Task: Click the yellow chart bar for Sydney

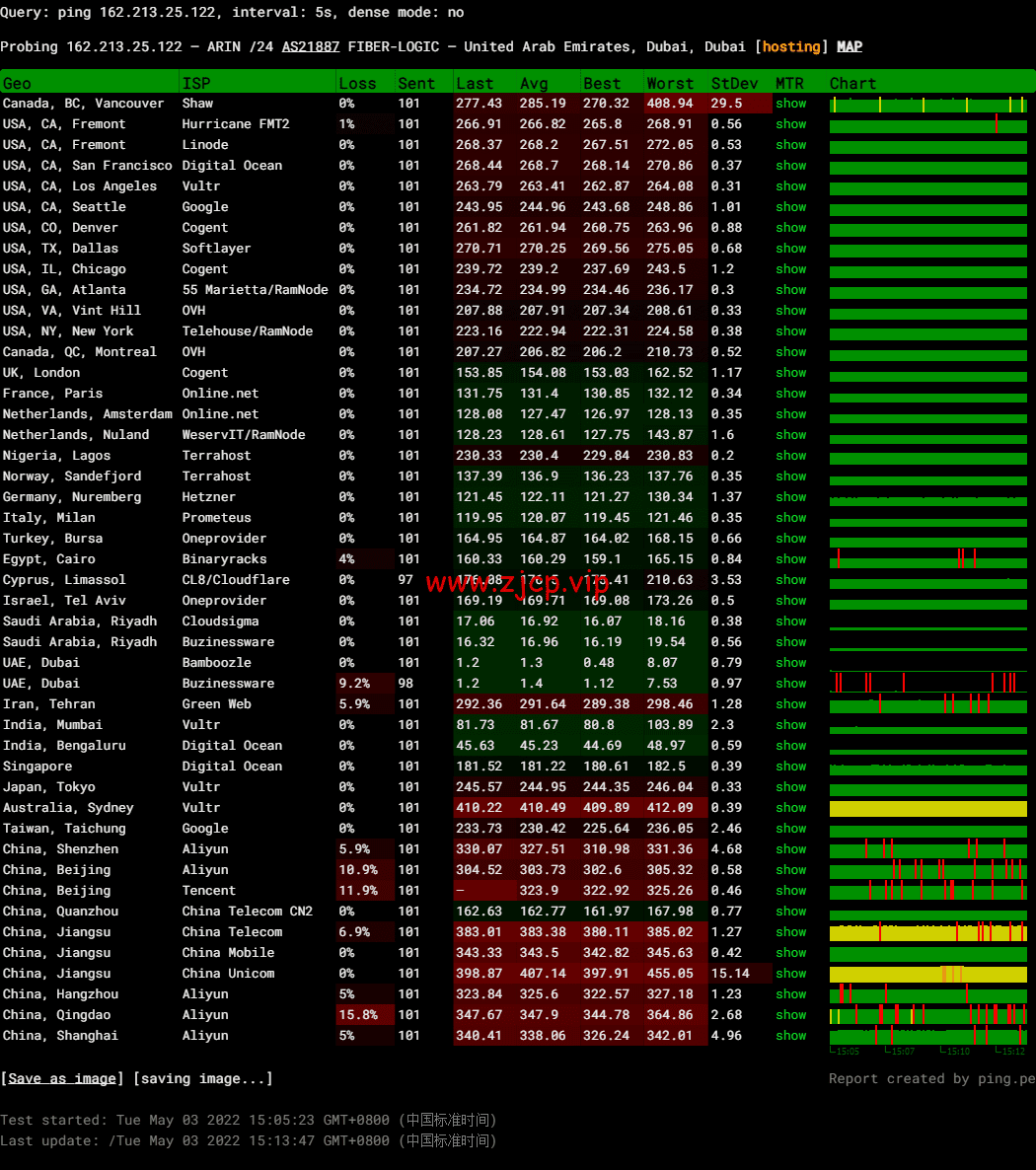Action: pos(927,808)
